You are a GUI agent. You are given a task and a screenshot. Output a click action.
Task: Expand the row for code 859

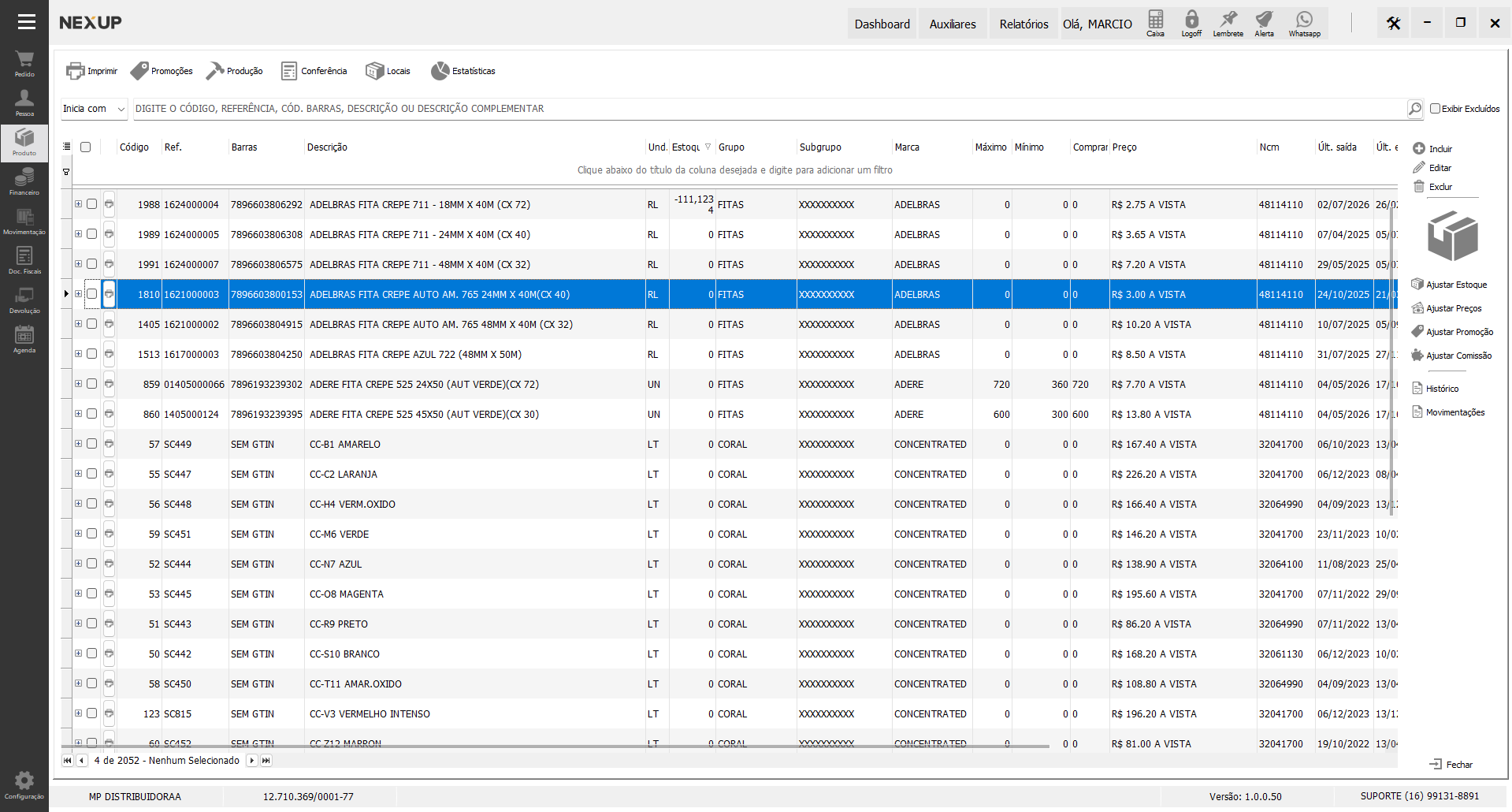tap(78, 384)
